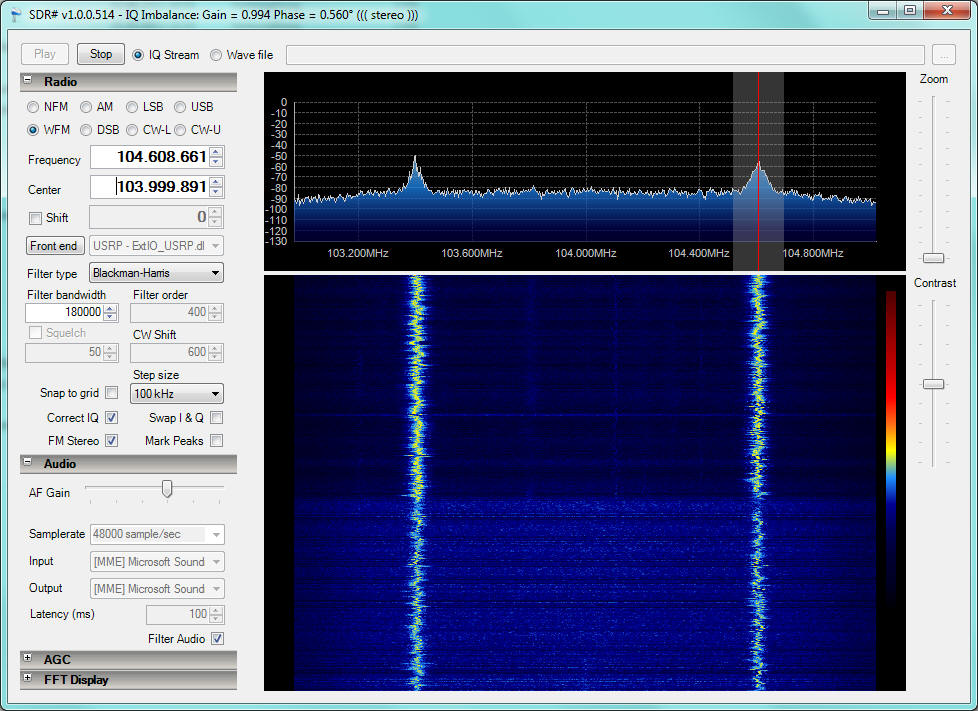Open the wave file browse button
This screenshot has height=711, width=978.
(x=944, y=55)
